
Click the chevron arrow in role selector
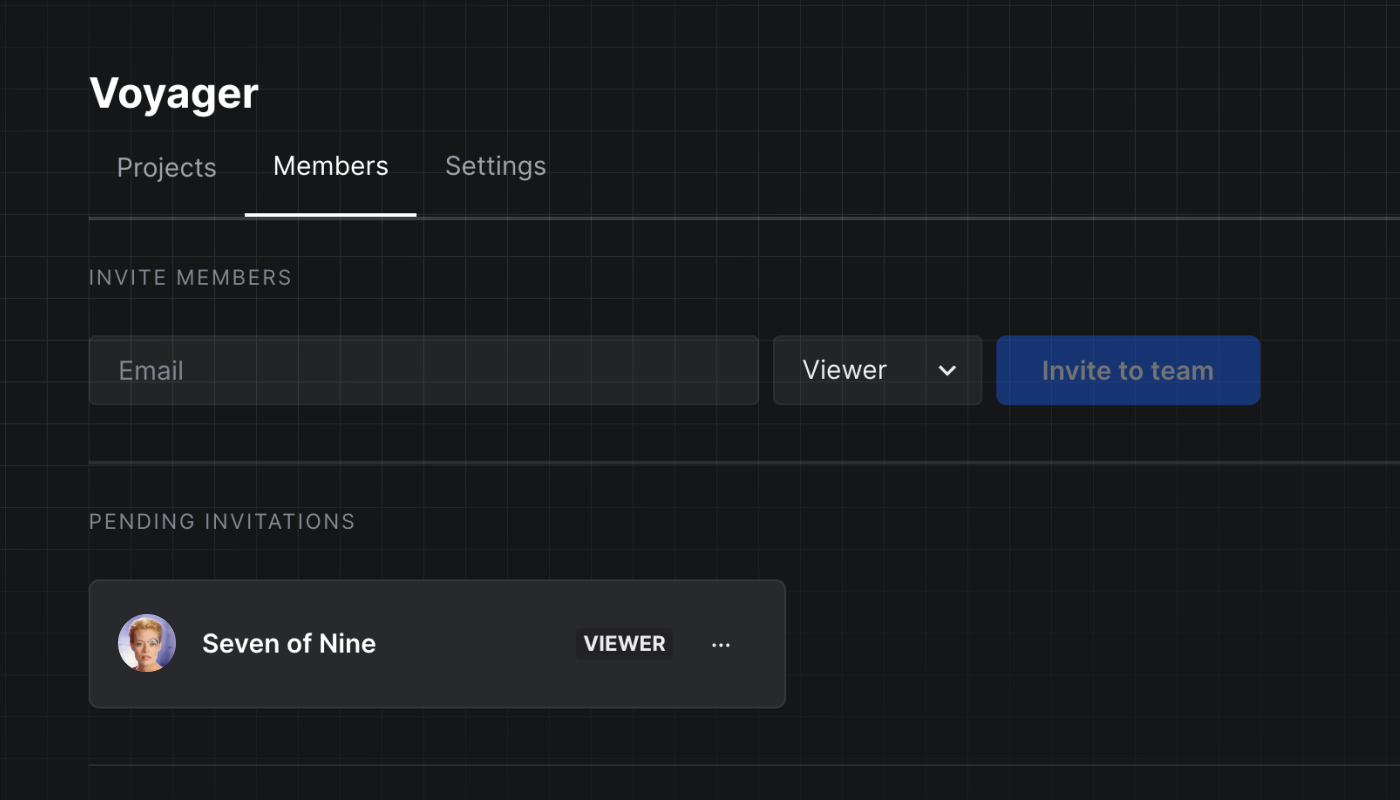(x=947, y=371)
